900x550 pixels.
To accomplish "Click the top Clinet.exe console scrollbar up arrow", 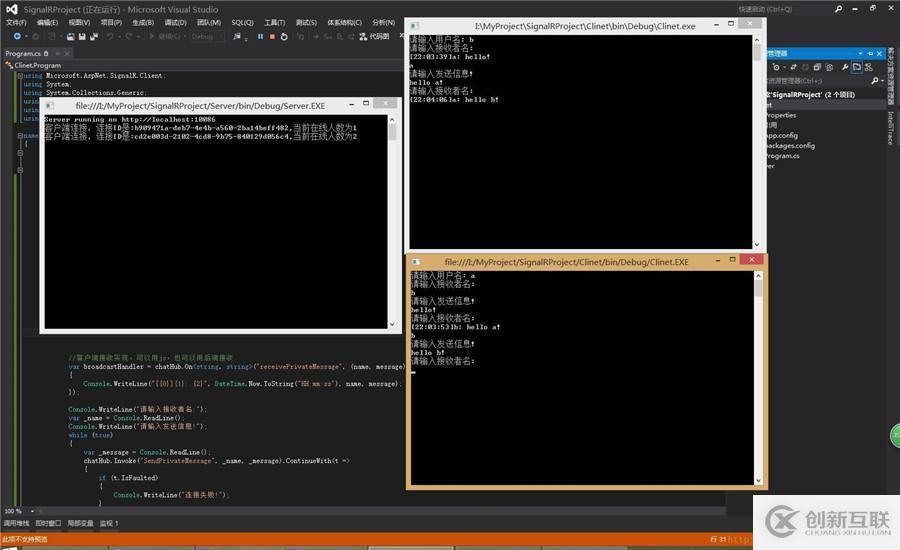I will [x=757, y=40].
